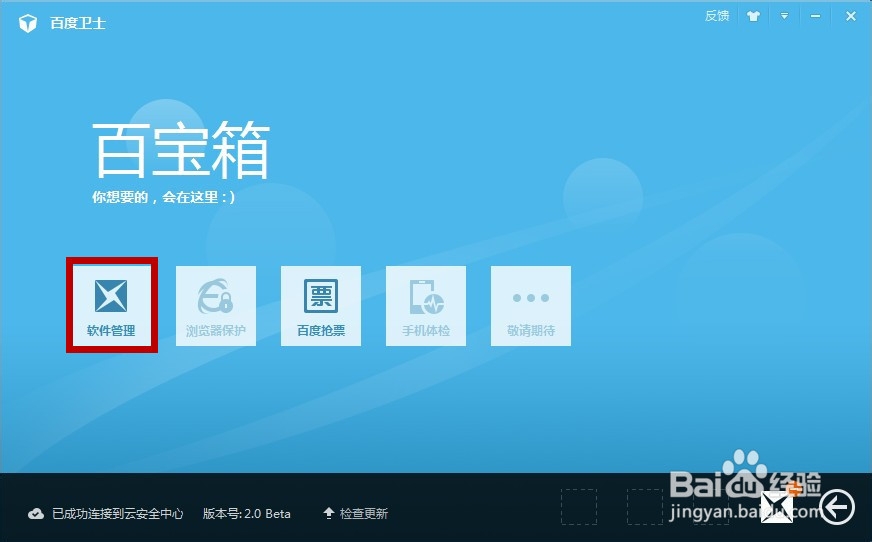Launch the 百度抢票 ticket tool
The height and width of the screenshot is (542, 872).
(321, 305)
